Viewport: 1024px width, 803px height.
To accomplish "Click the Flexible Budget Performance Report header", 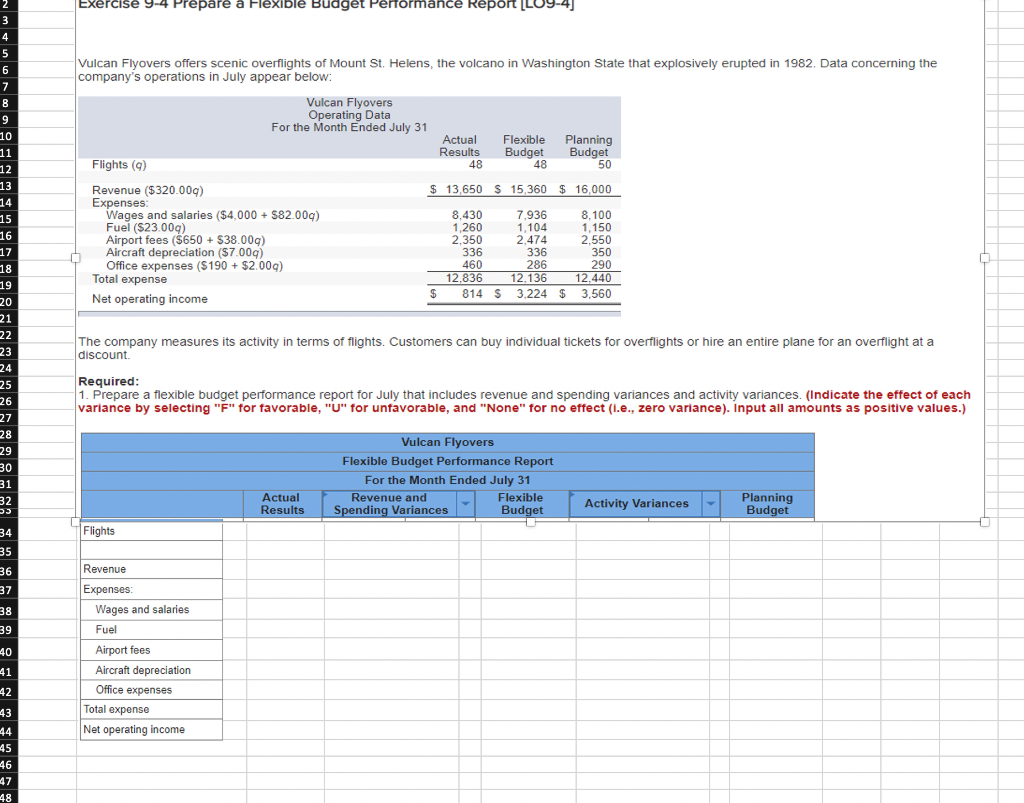I will pyautogui.click(x=447, y=460).
